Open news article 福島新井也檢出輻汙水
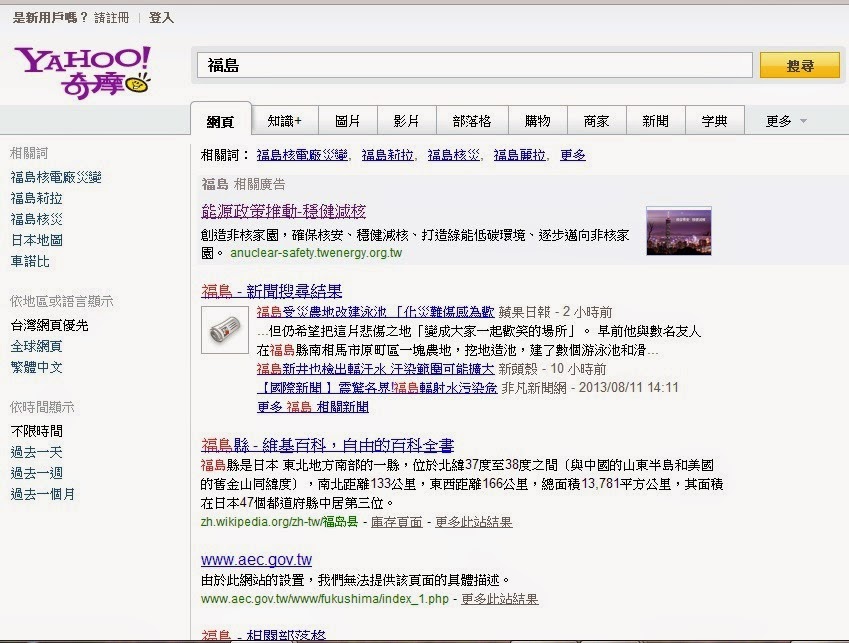Screen dimensions: 849x643 pos(375,369)
